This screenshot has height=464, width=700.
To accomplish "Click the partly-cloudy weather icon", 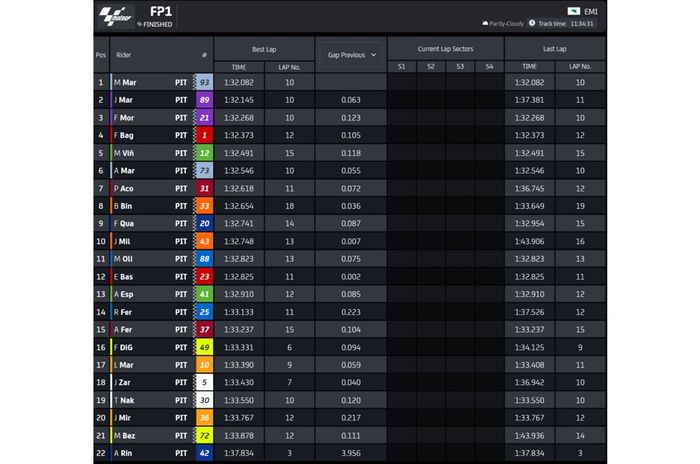I will [485, 22].
